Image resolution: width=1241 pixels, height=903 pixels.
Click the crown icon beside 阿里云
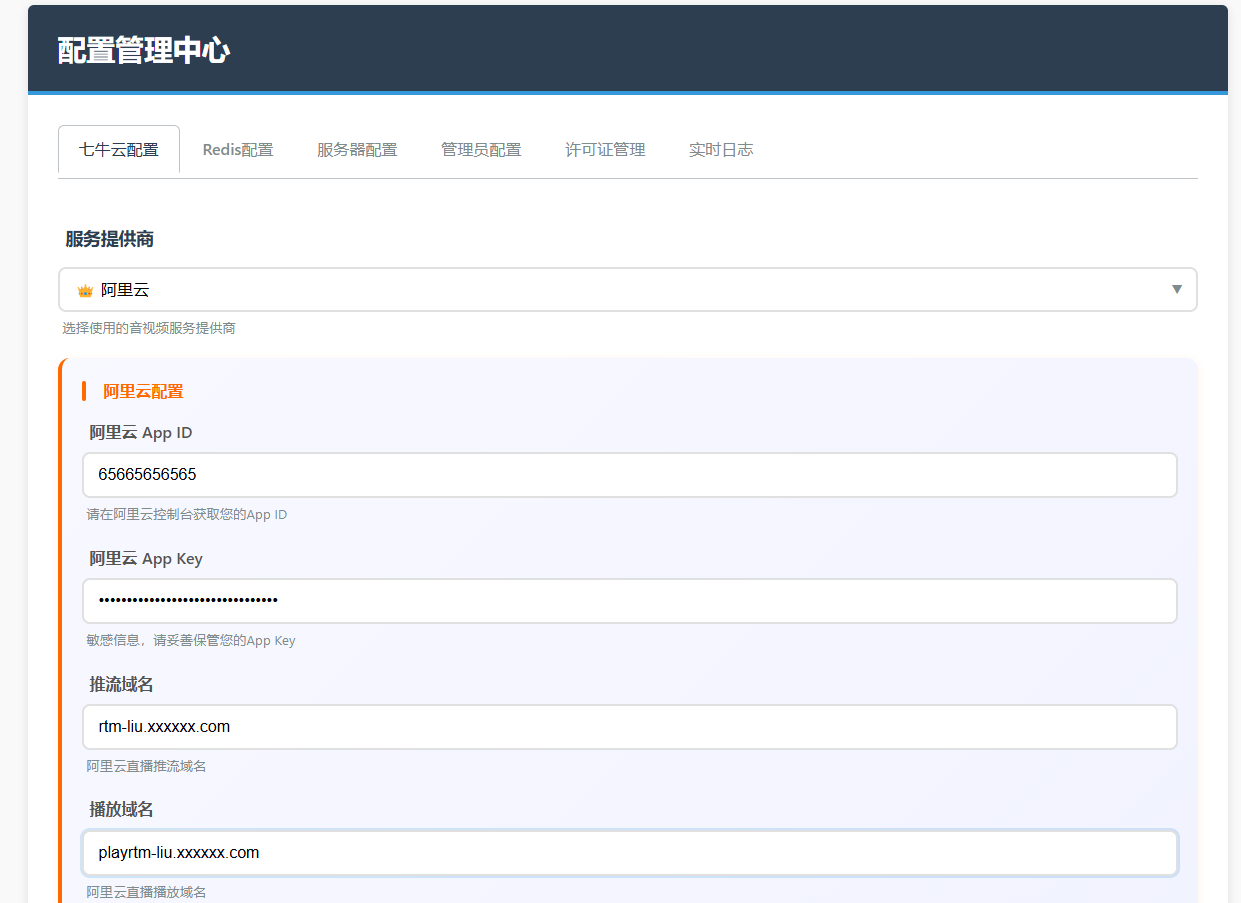click(85, 291)
